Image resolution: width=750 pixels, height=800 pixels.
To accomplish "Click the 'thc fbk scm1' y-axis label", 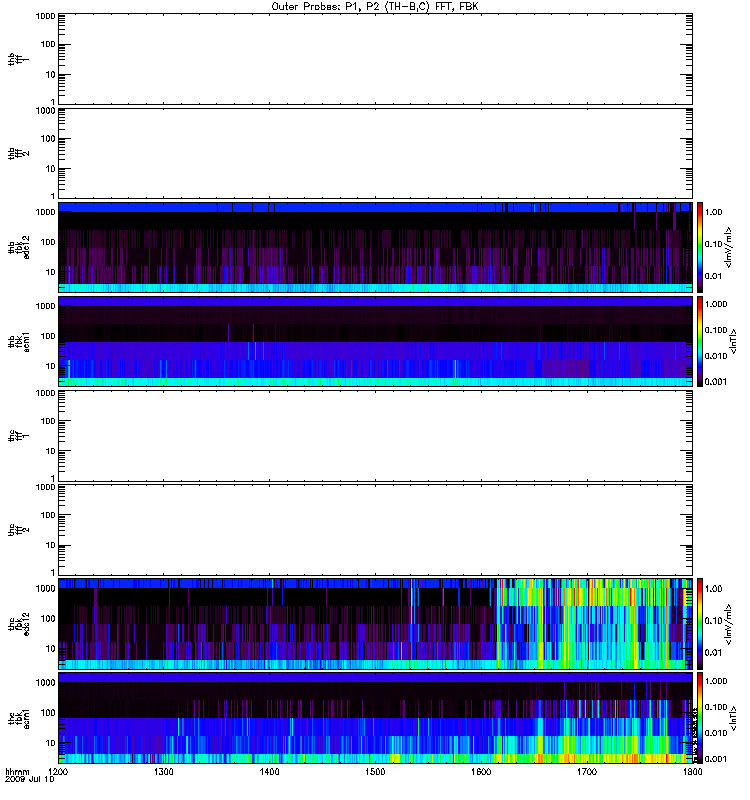I will 18,718.
